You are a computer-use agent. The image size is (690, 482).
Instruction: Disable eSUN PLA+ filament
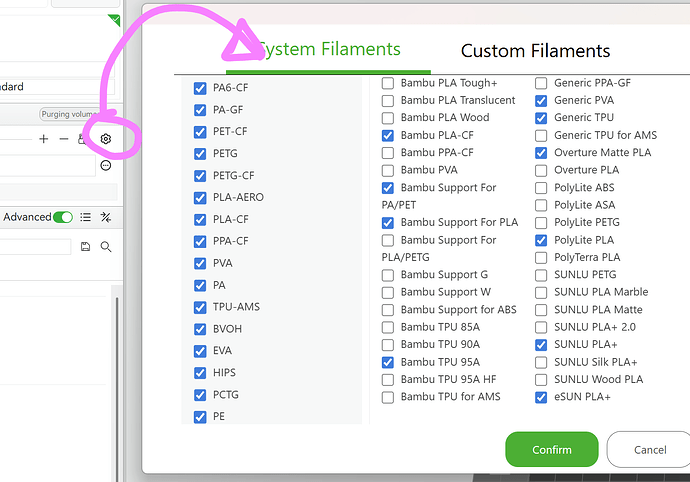pos(541,397)
